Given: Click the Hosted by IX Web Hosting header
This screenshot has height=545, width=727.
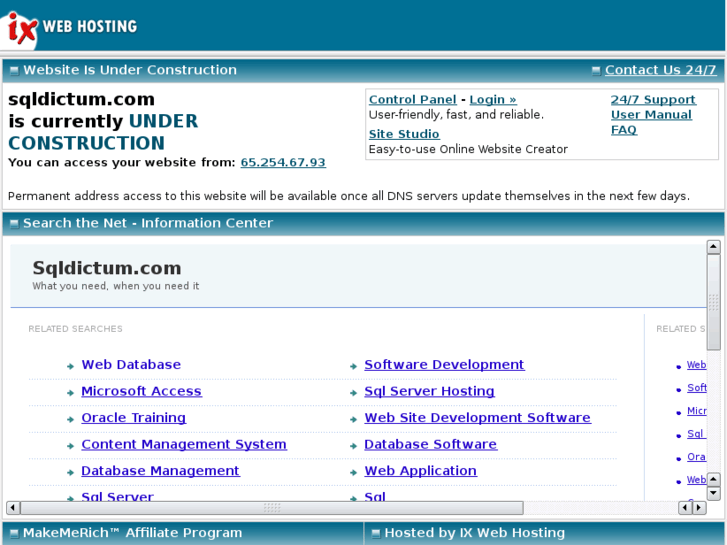Looking at the screenshot, I should click(475, 533).
